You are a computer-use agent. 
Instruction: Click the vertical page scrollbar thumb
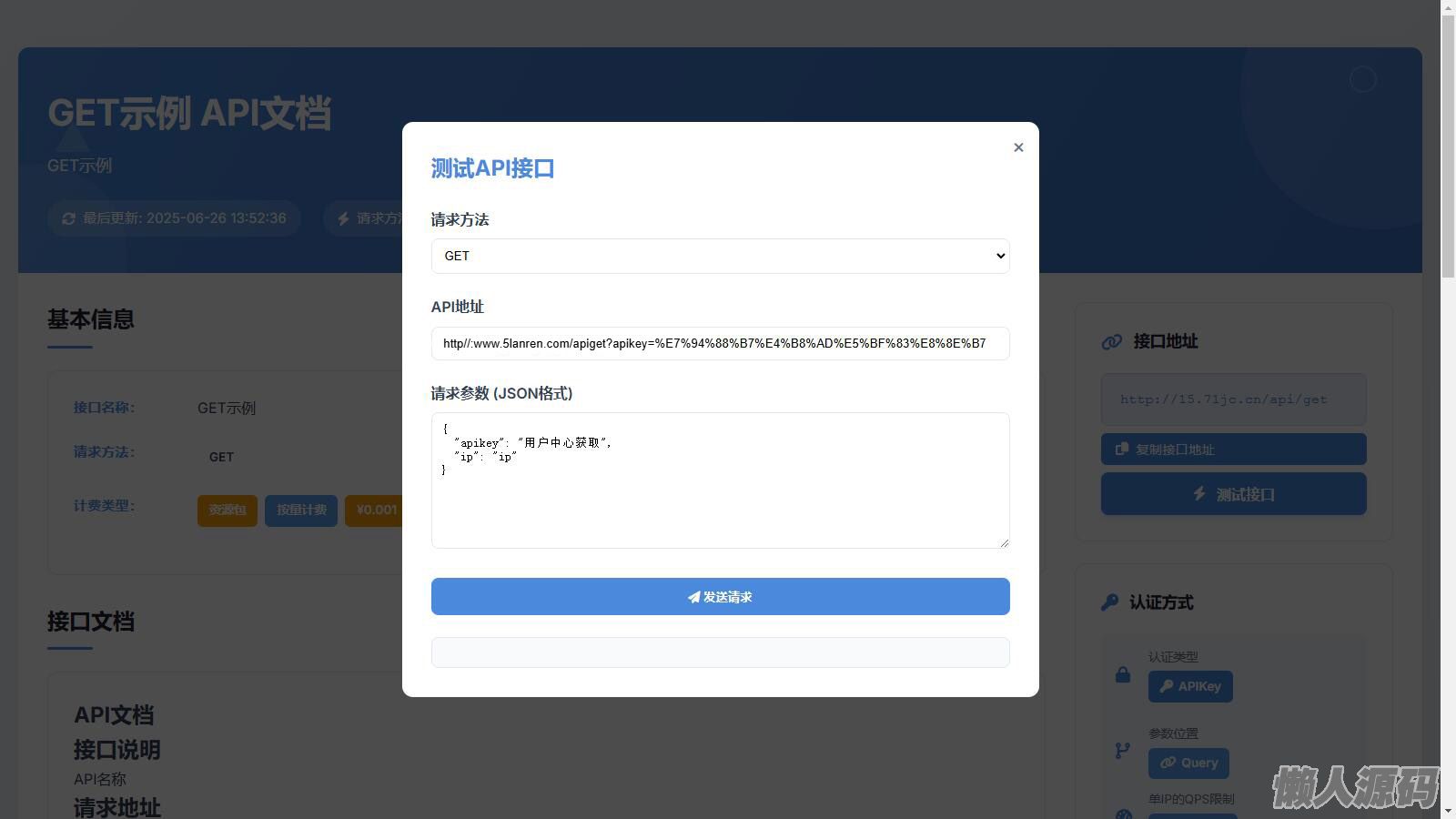[x=1448, y=147]
